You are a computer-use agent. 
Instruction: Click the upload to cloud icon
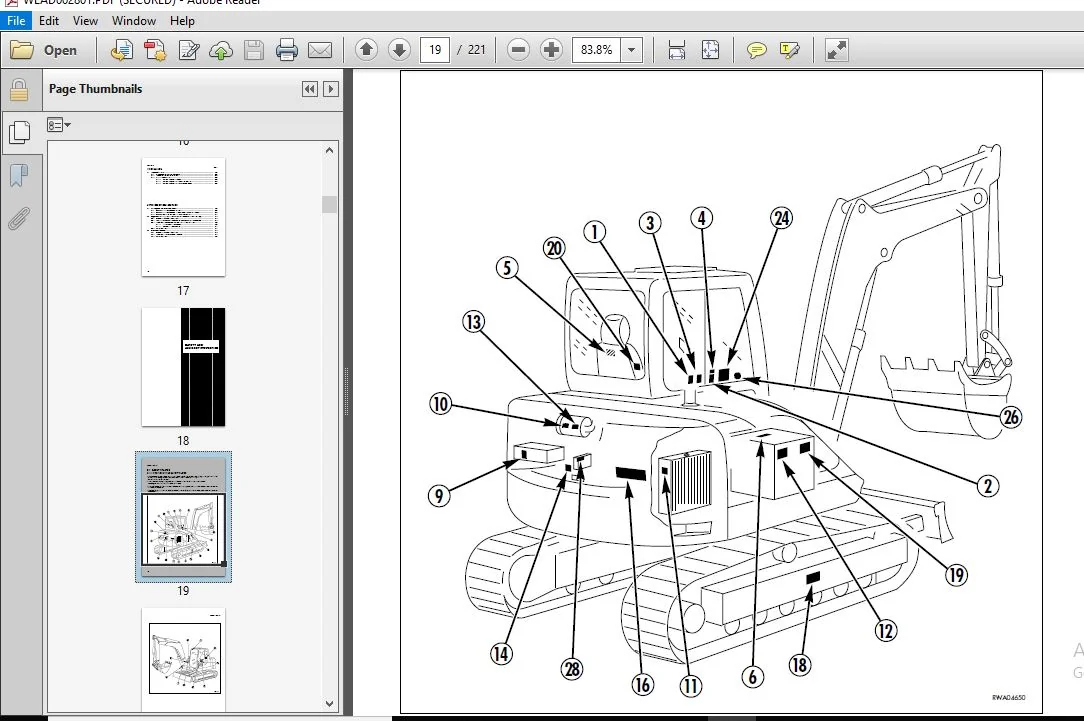(x=221, y=50)
